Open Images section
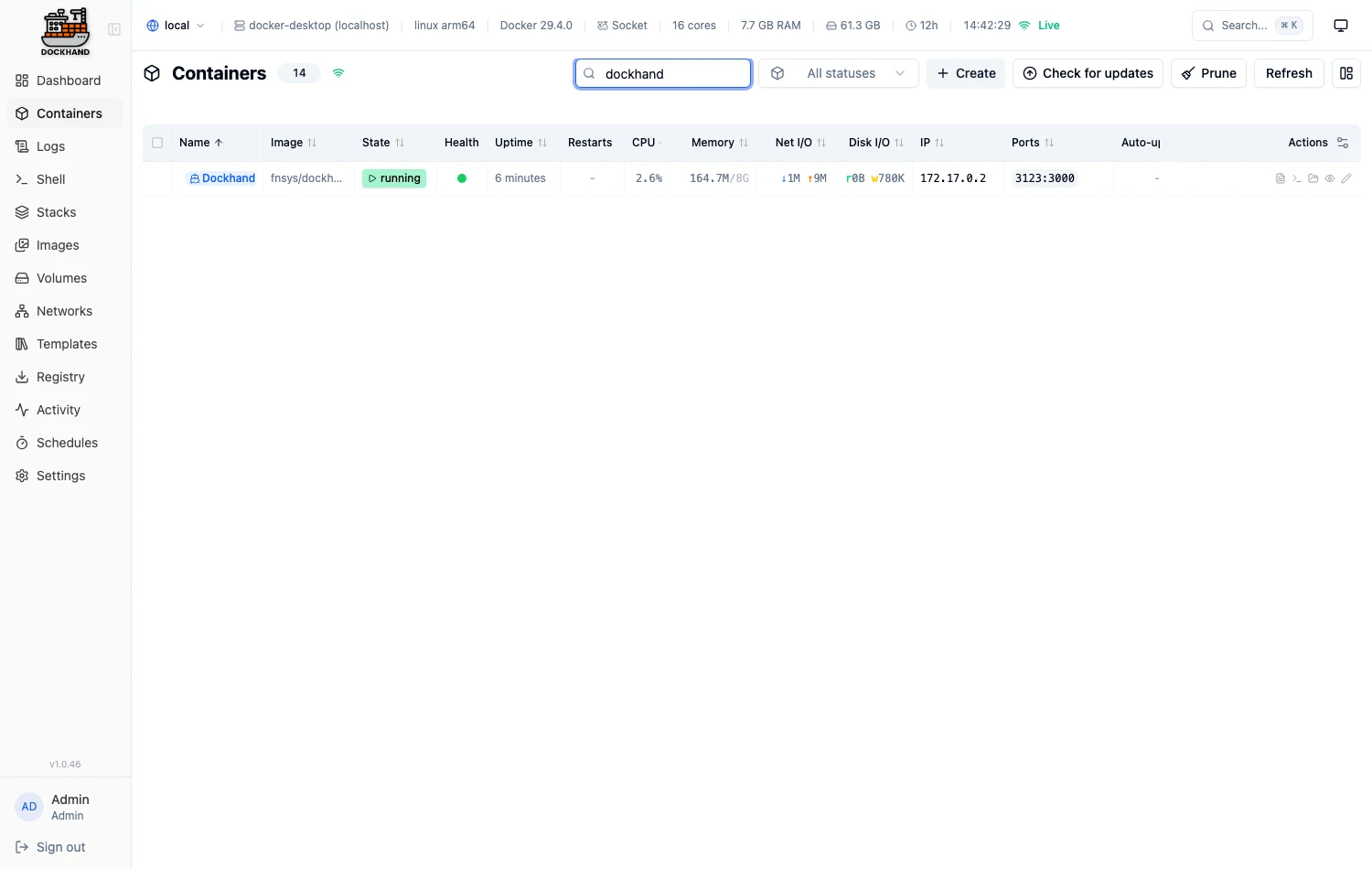The height and width of the screenshot is (869, 1372). tap(65, 245)
